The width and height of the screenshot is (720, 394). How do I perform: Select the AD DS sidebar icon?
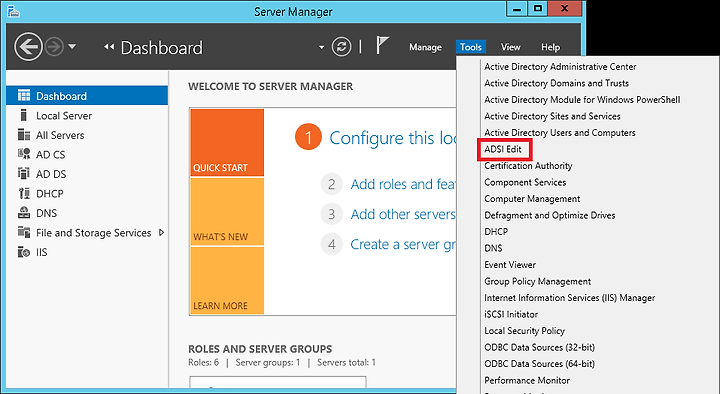(x=24, y=174)
